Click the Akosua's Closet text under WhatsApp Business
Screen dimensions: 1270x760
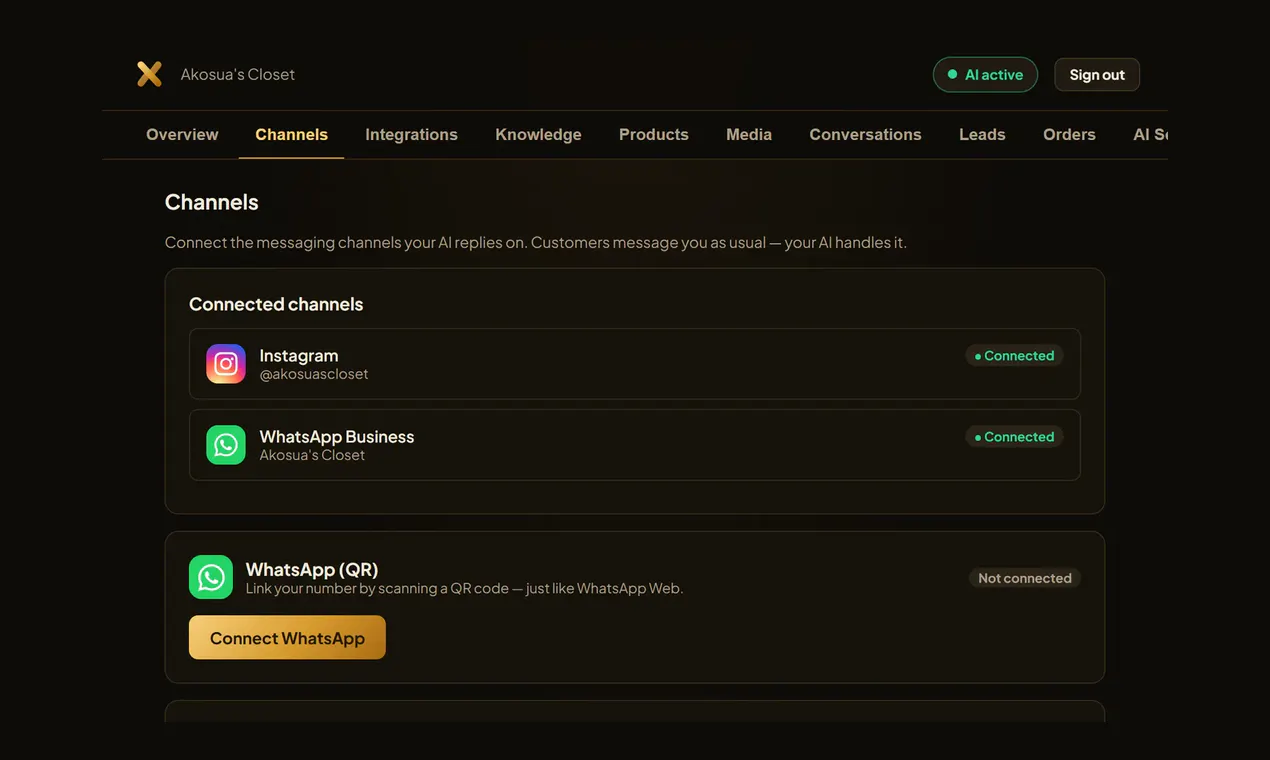tap(312, 455)
